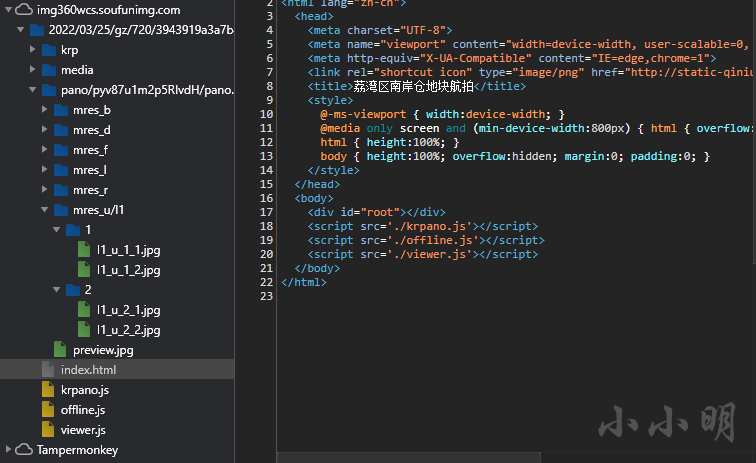Screen dimensions: 756x463
Task: Open l1_u_1_1.jpg in the file tree
Action: 129,250
